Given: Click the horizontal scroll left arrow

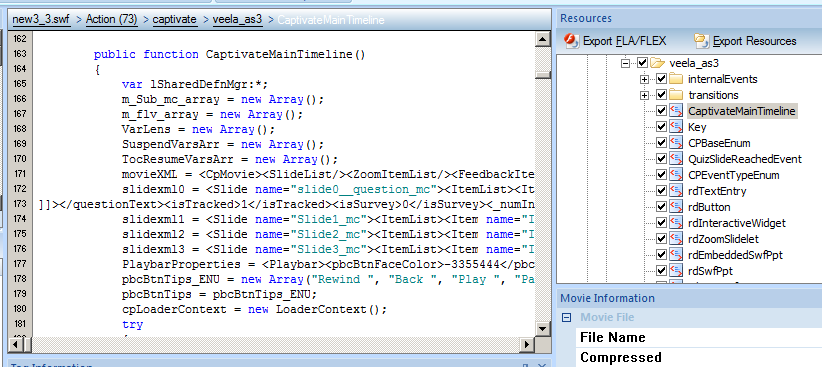Looking at the screenshot, I should [15, 344].
